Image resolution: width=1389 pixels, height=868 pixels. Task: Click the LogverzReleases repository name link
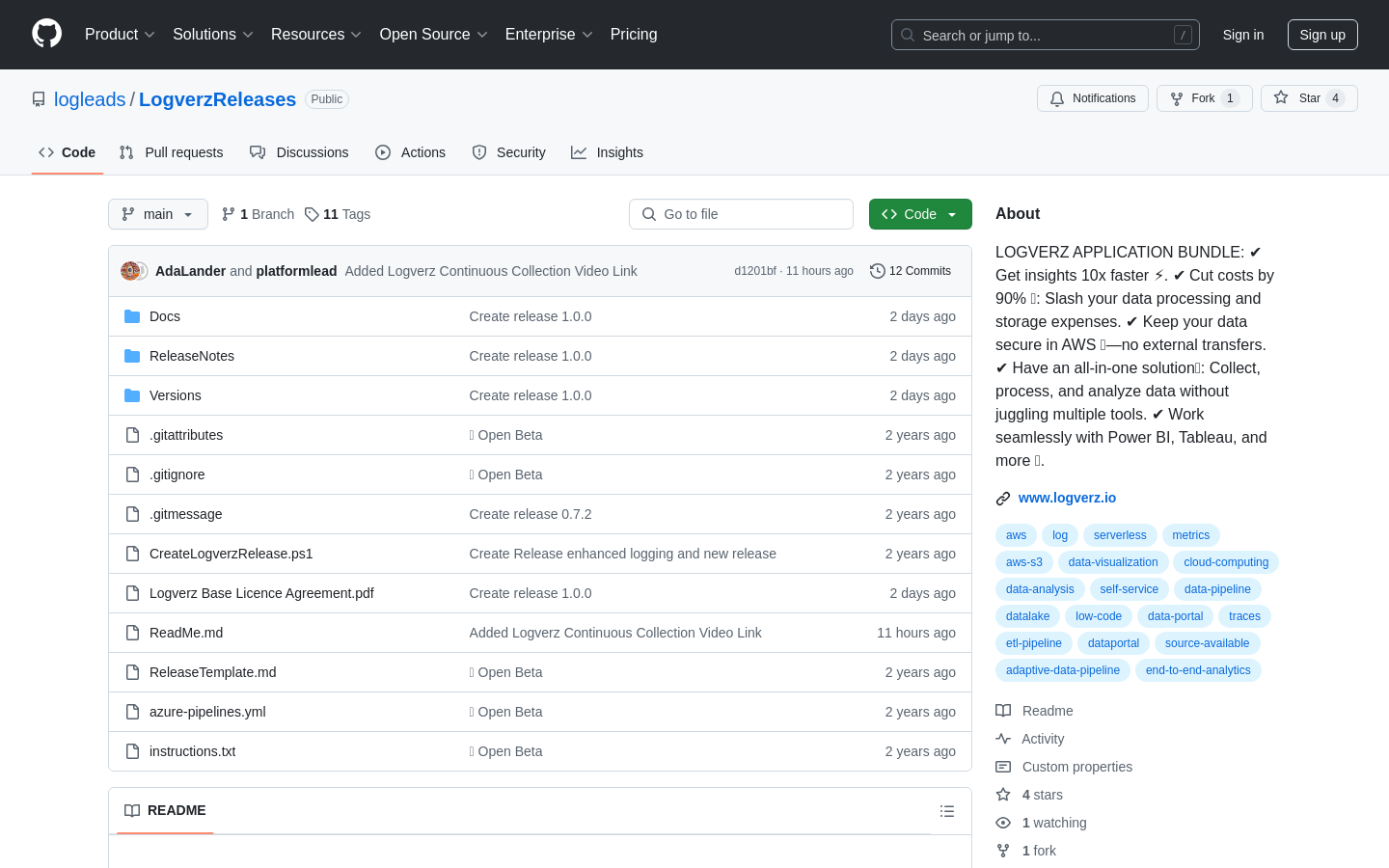click(217, 99)
